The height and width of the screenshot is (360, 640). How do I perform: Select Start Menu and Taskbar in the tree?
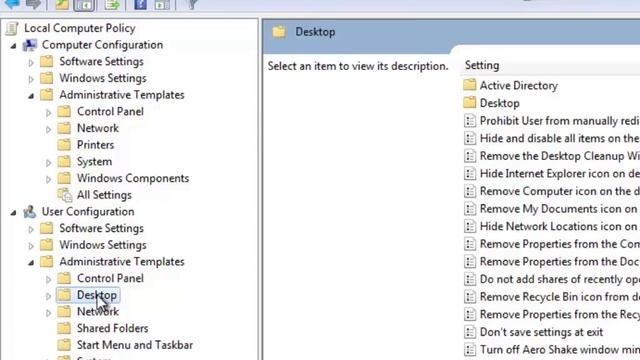(135, 345)
